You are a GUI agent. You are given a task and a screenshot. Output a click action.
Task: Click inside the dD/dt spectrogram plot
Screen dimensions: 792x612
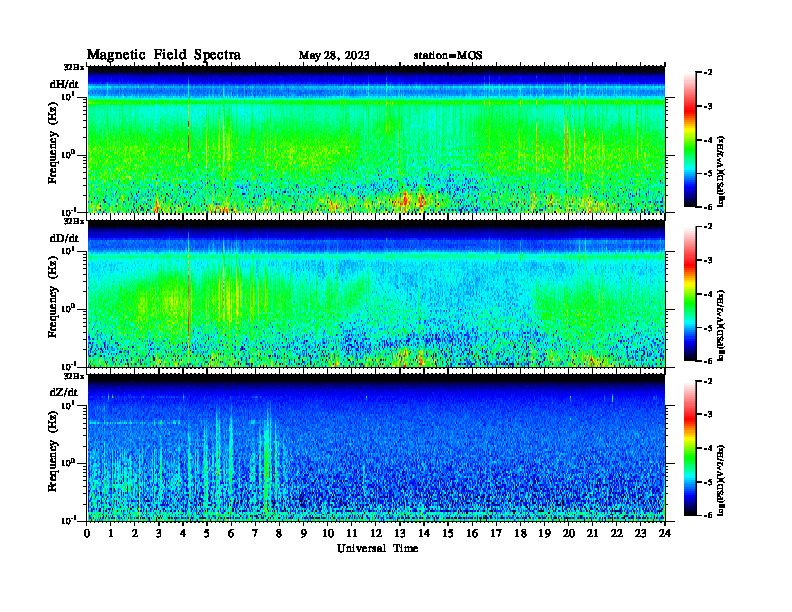376,294
